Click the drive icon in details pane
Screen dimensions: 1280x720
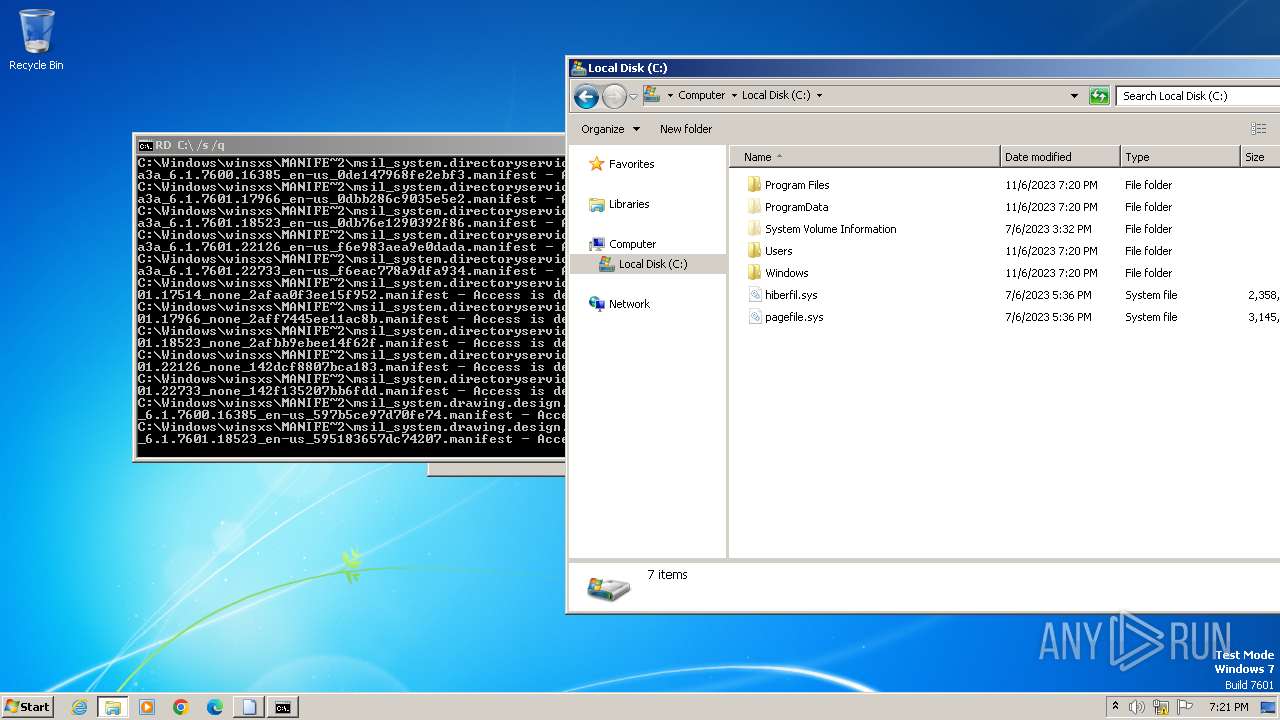(x=608, y=587)
